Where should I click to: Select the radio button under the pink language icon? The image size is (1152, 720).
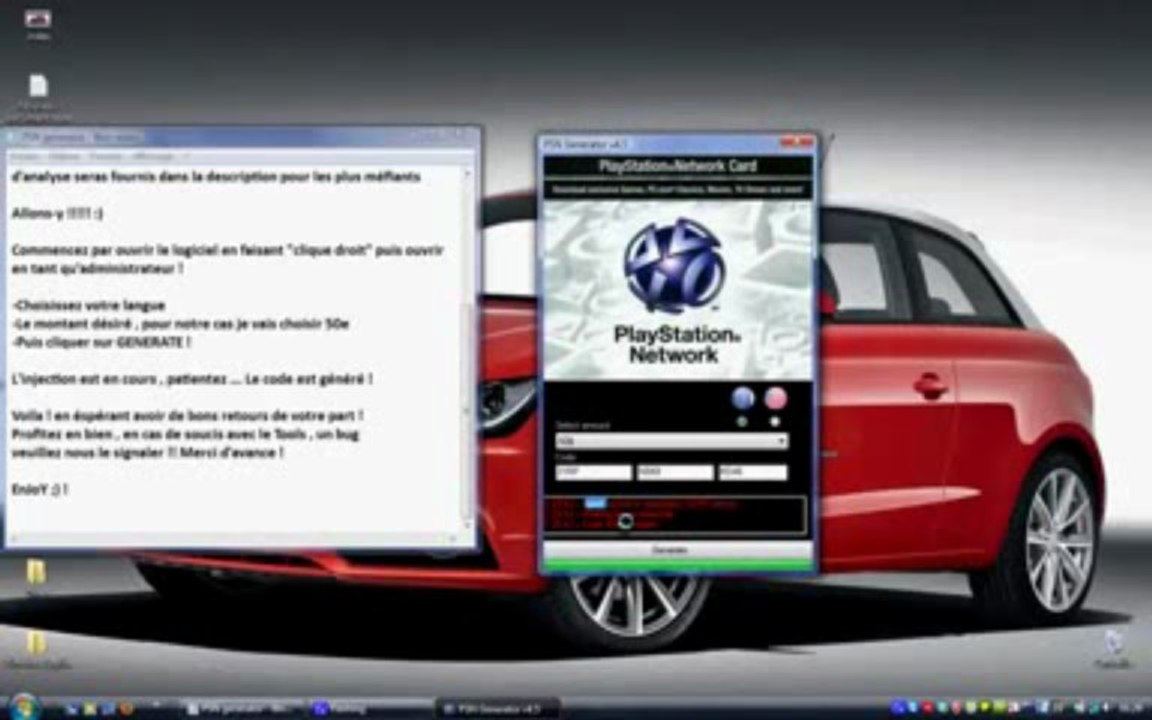pos(775,422)
